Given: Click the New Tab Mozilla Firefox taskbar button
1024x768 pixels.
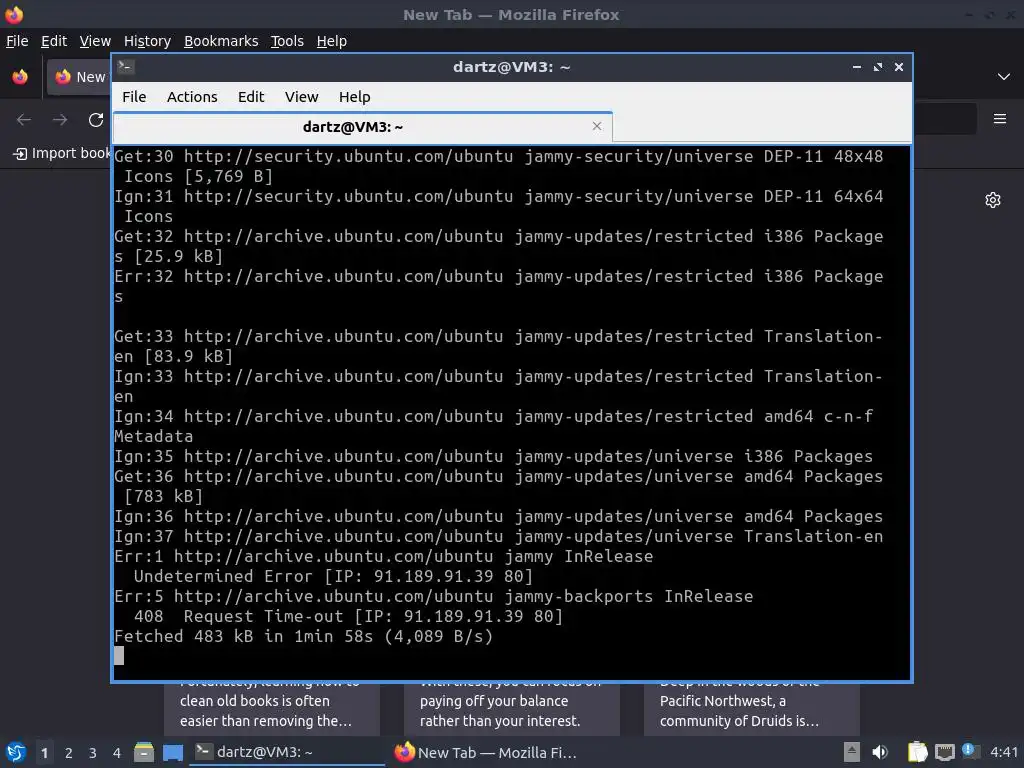Looking at the screenshot, I should 487,752.
